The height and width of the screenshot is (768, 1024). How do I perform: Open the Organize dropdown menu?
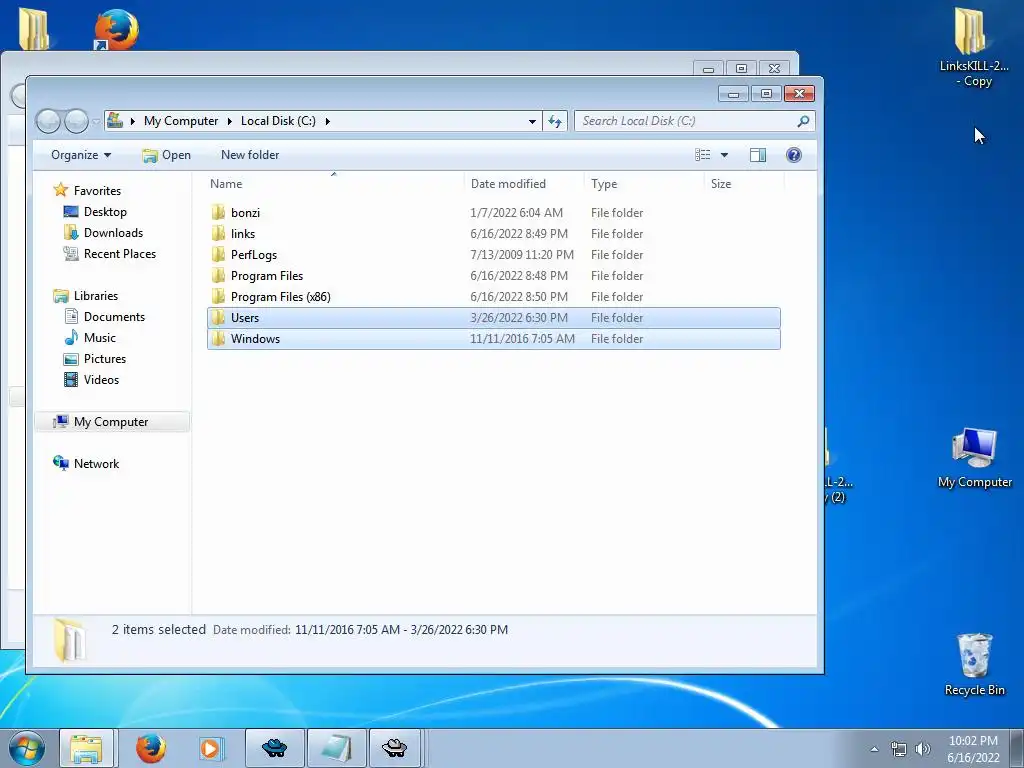(x=81, y=155)
